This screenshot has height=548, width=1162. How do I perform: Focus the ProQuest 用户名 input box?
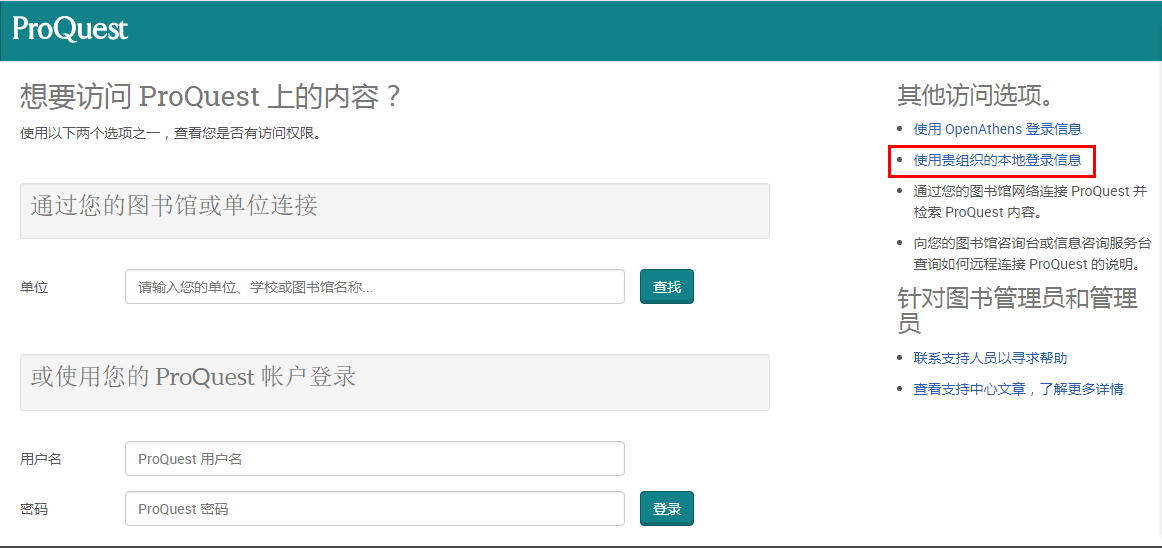(x=374, y=459)
